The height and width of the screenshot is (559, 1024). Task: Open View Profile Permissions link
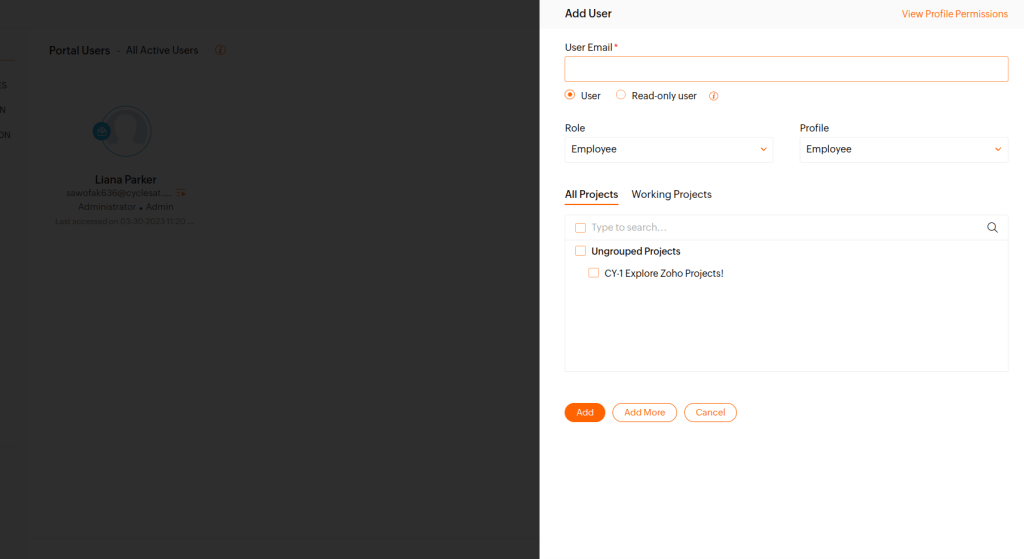954,14
